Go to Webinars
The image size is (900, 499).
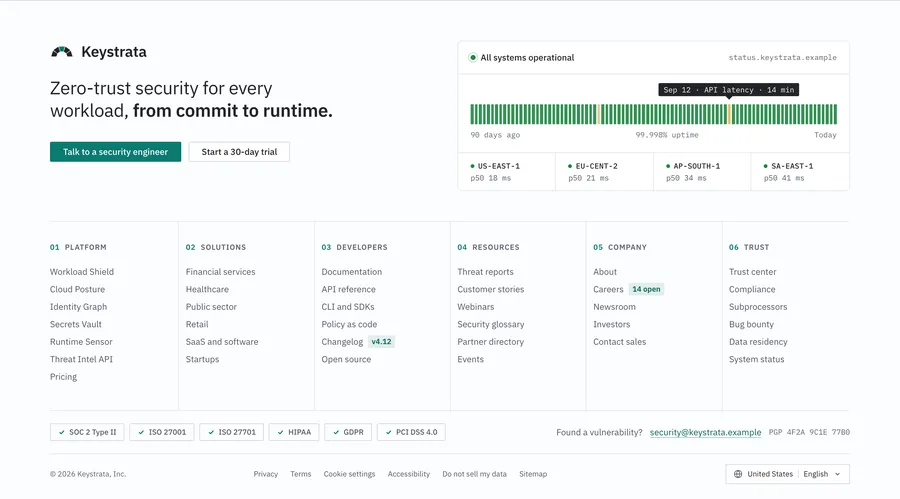[476, 307]
